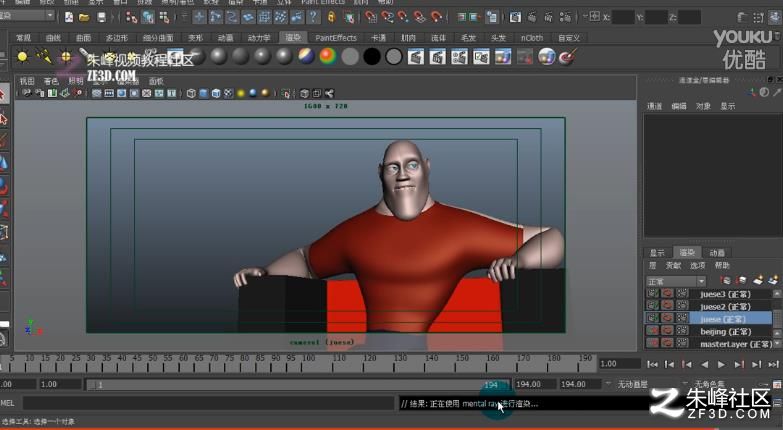Create new empty render layer icon
The width and height of the screenshot is (783, 430).
[x=759, y=281]
